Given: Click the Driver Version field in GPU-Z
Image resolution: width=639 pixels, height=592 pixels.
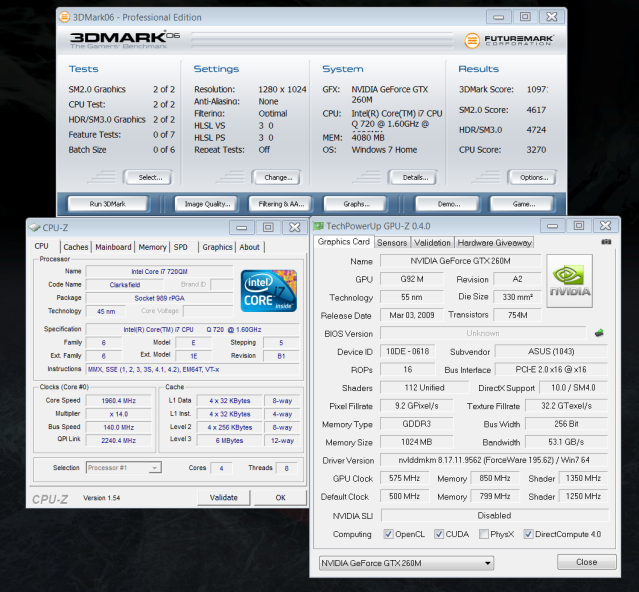Looking at the screenshot, I should click(x=494, y=460).
